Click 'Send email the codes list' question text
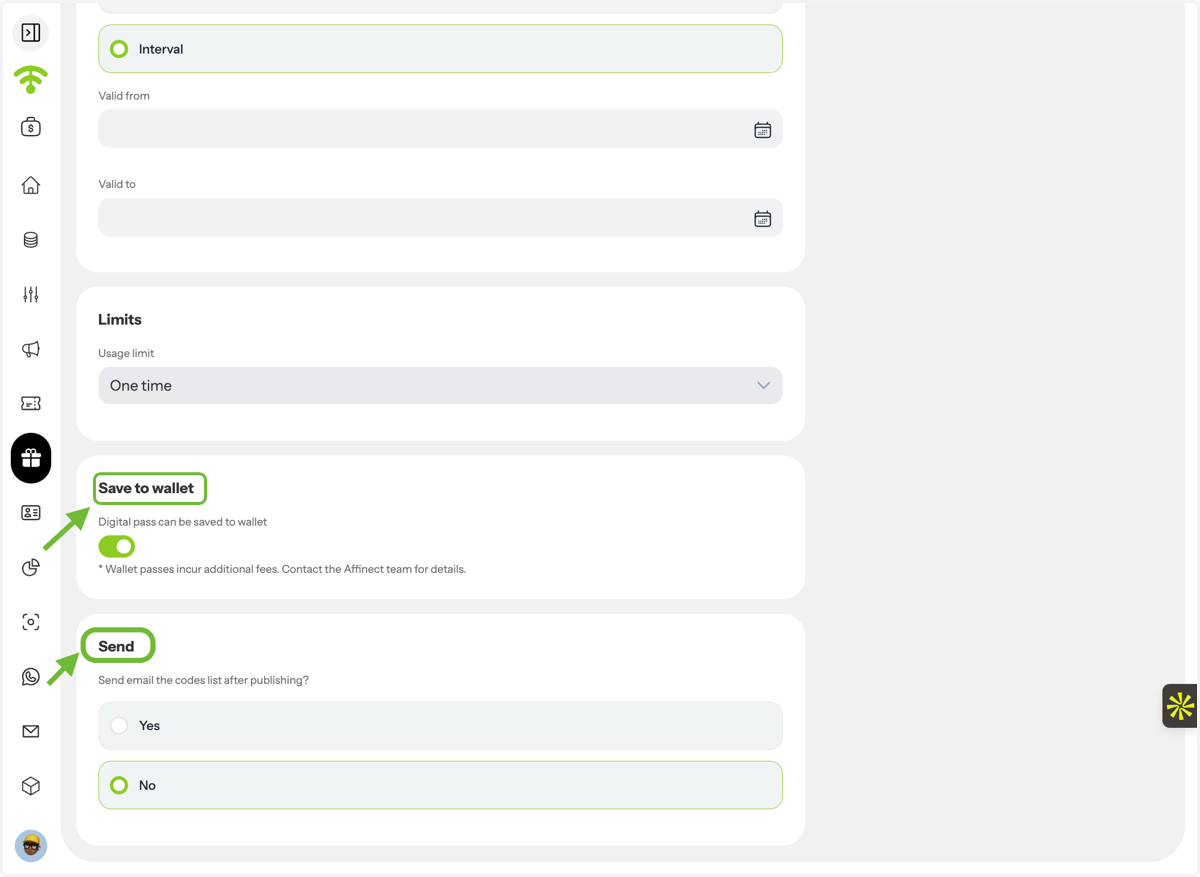Image resolution: width=1200 pixels, height=877 pixels. [203, 680]
